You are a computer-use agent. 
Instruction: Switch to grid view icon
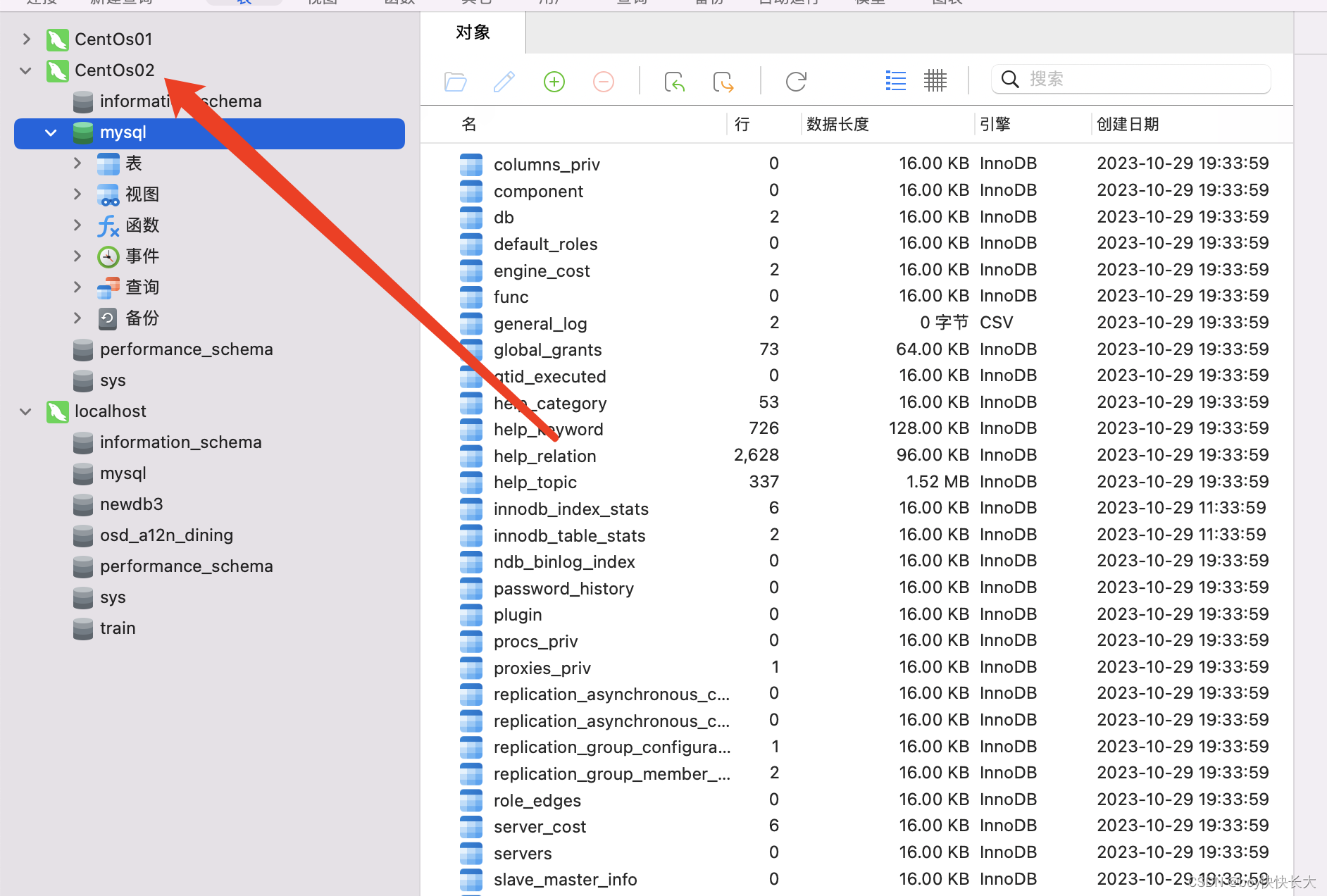935,81
